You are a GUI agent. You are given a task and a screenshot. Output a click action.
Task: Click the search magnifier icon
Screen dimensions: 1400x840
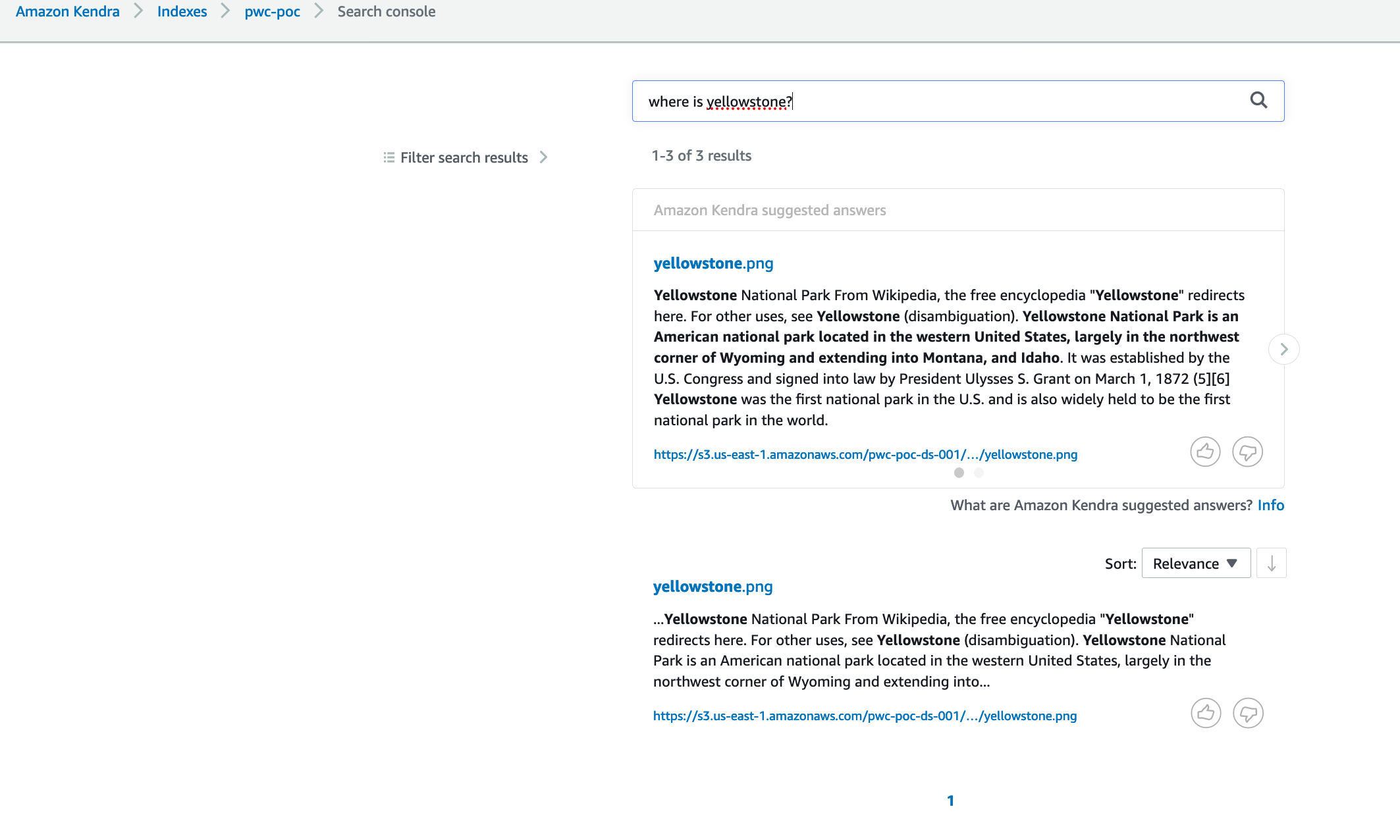click(1258, 100)
